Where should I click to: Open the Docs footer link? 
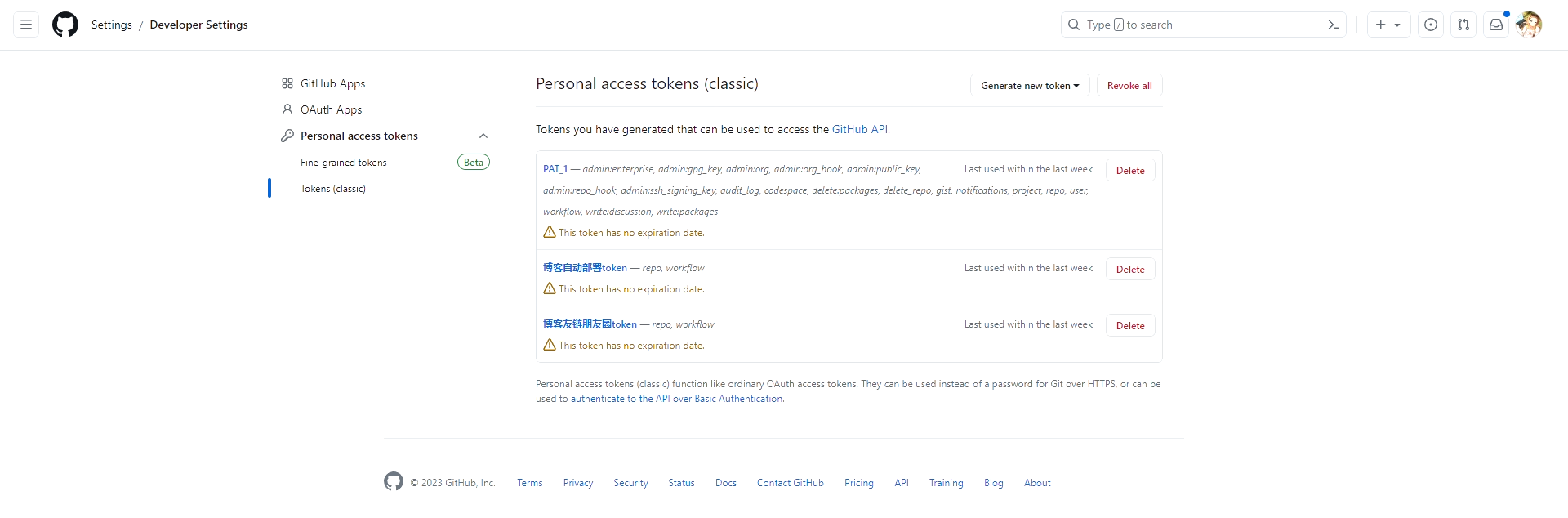[x=726, y=483]
